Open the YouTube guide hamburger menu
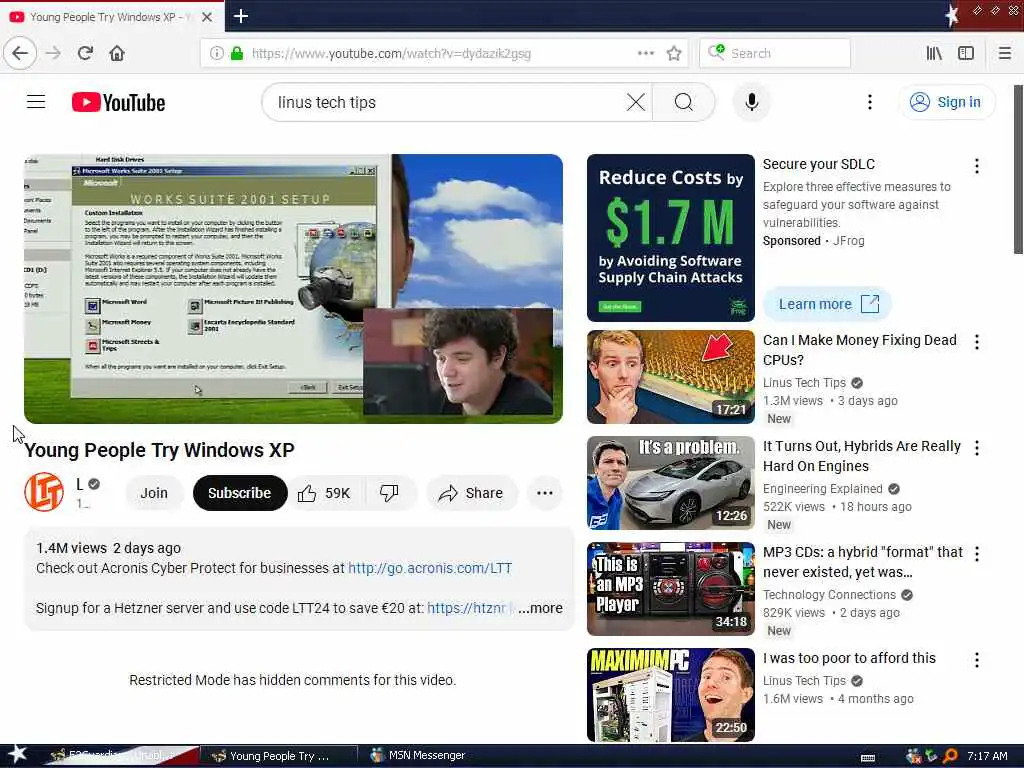This screenshot has width=1024, height=768. click(x=36, y=102)
